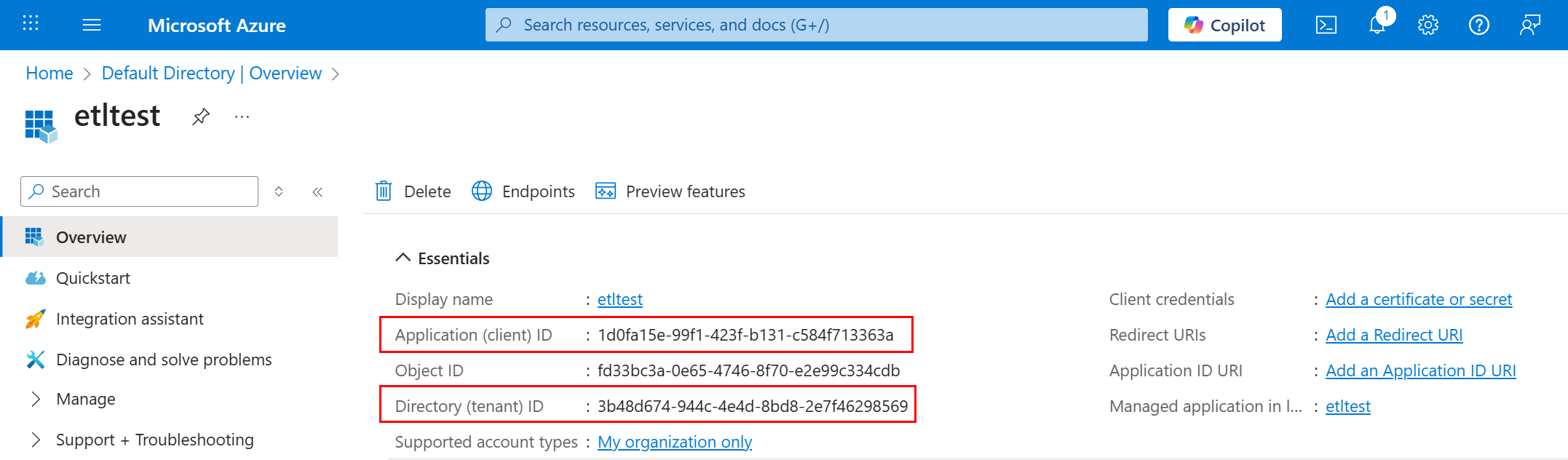Image resolution: width=1568 pixels, height=460 pixels.
Task: Open the more options ellipsis next to etltest
Action: pyautogui.click(x=242, y=116)
